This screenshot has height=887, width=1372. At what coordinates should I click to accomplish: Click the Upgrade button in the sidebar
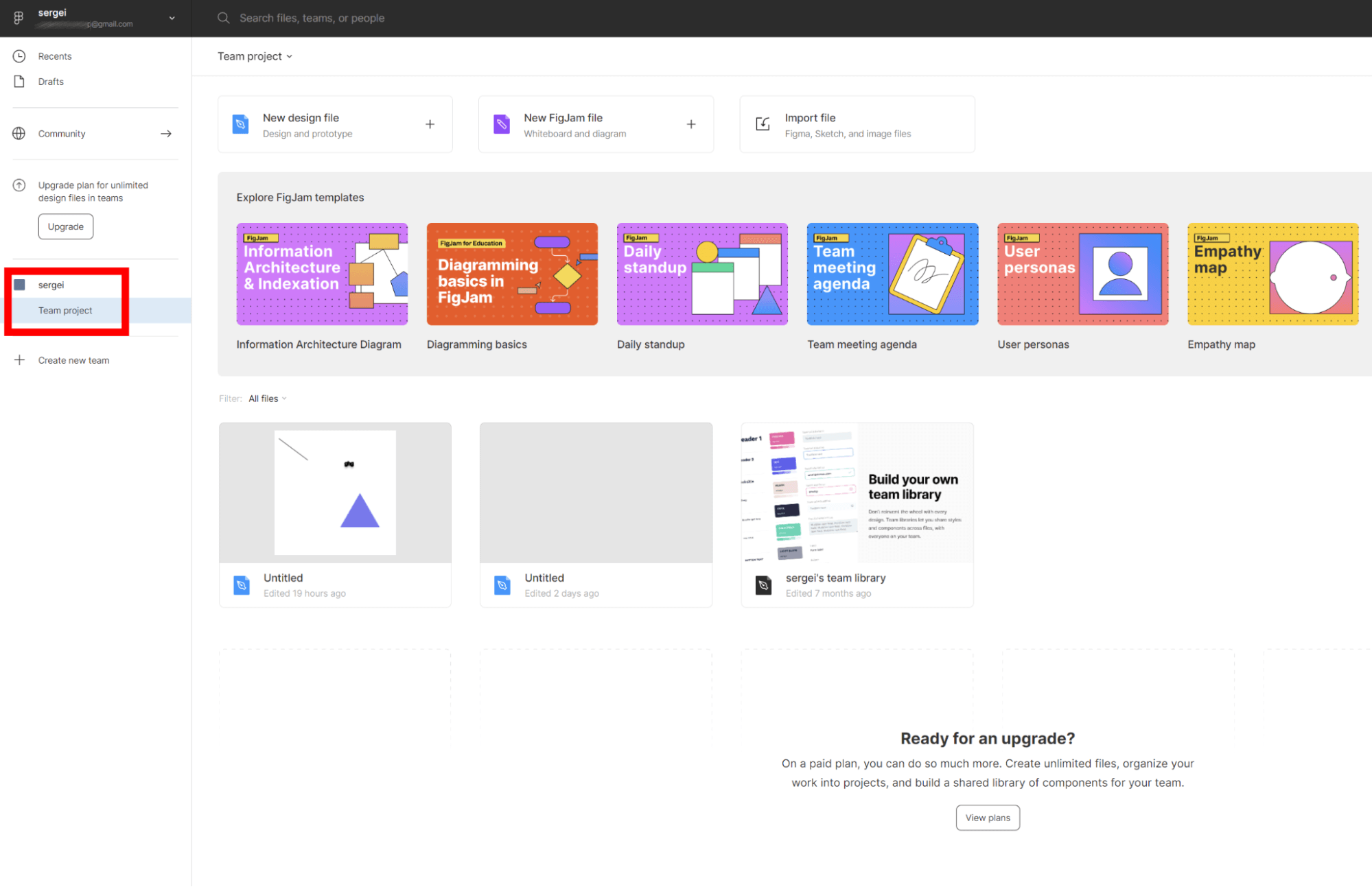66,226
